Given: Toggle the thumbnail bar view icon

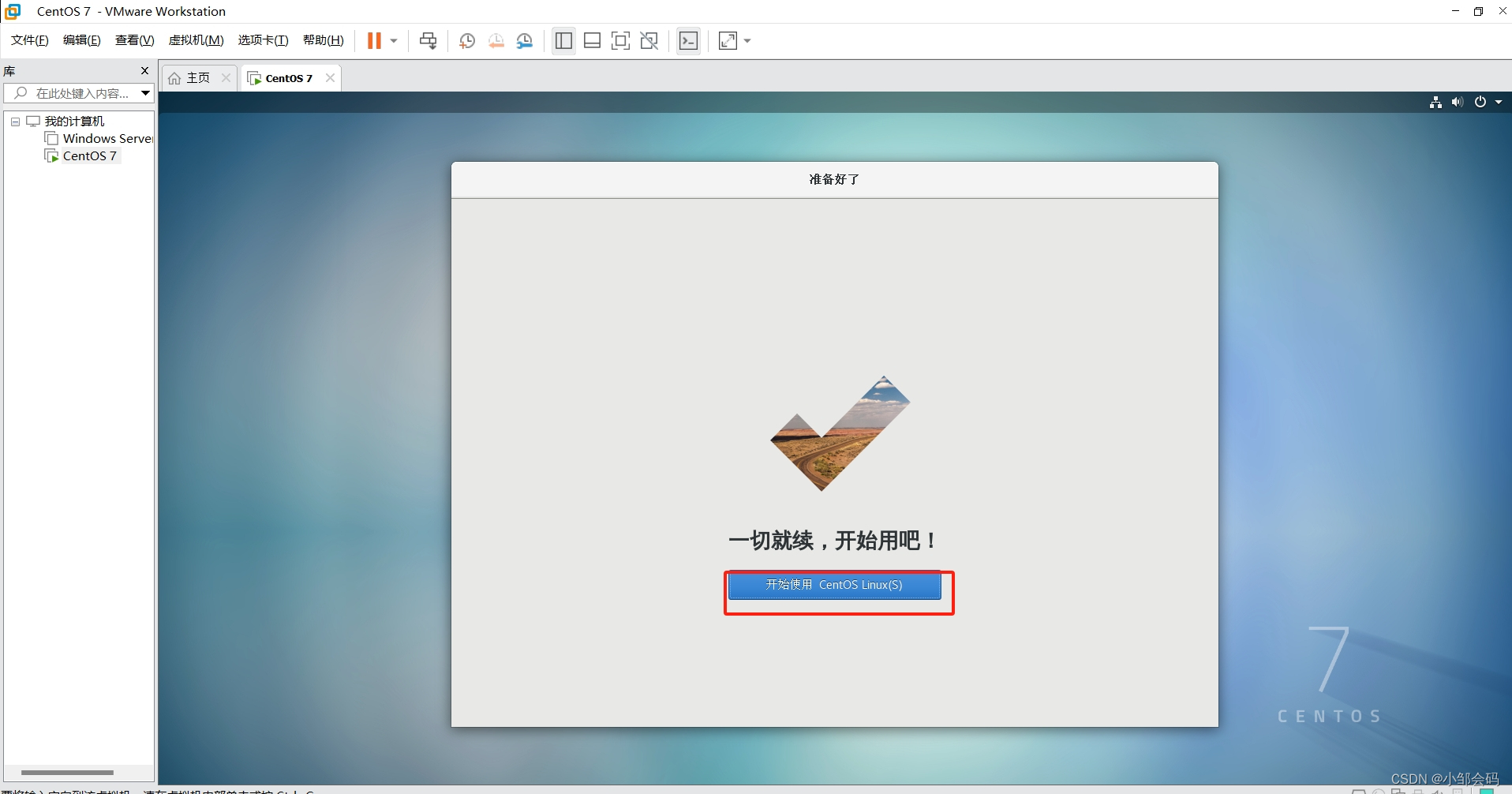Looking at the screenshot, I should coord(592,41).
